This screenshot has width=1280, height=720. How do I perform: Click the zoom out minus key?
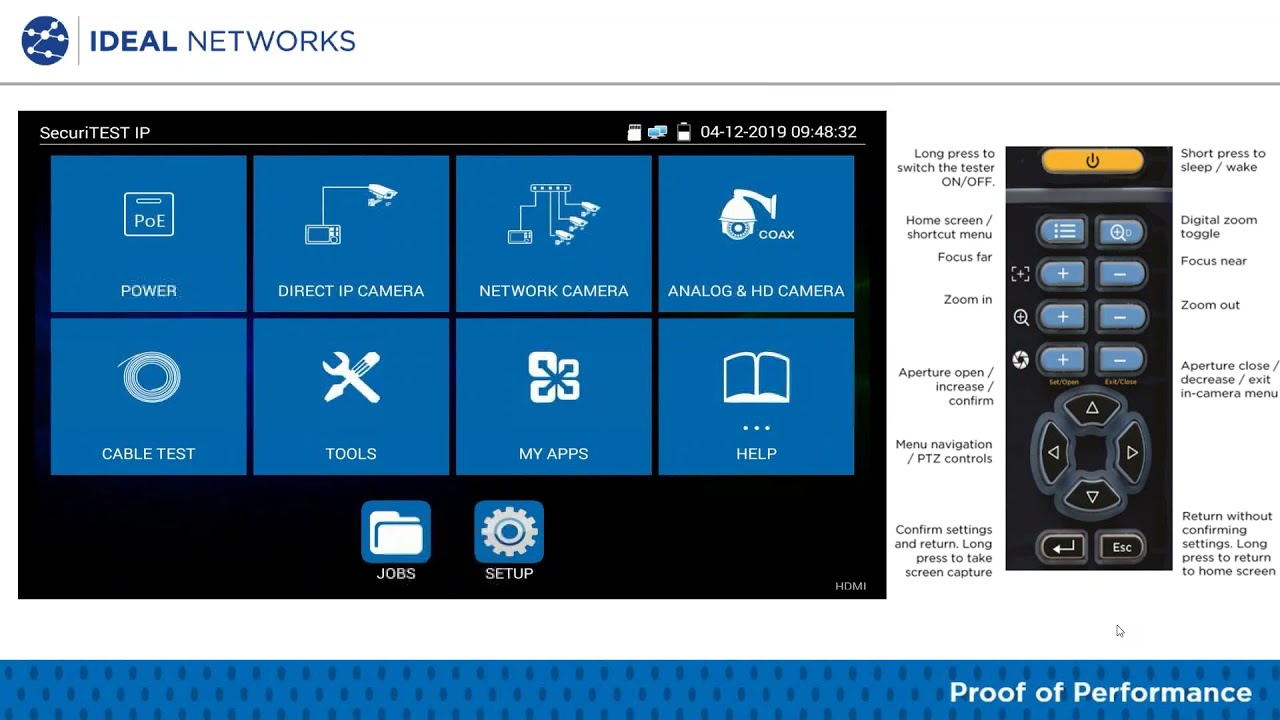coord(1120,317)
